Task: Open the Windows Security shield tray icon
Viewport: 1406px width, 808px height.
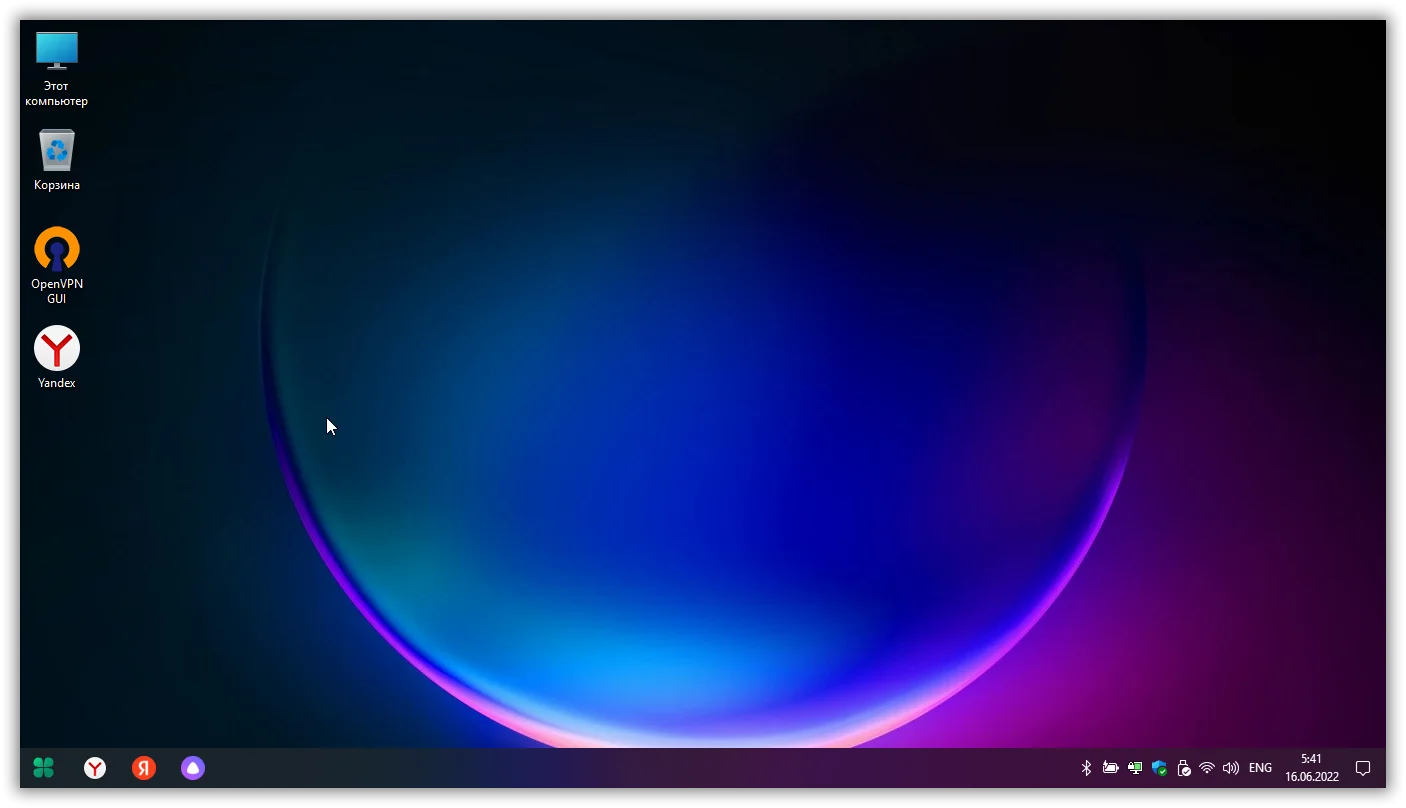Action: pos(1159,768)
